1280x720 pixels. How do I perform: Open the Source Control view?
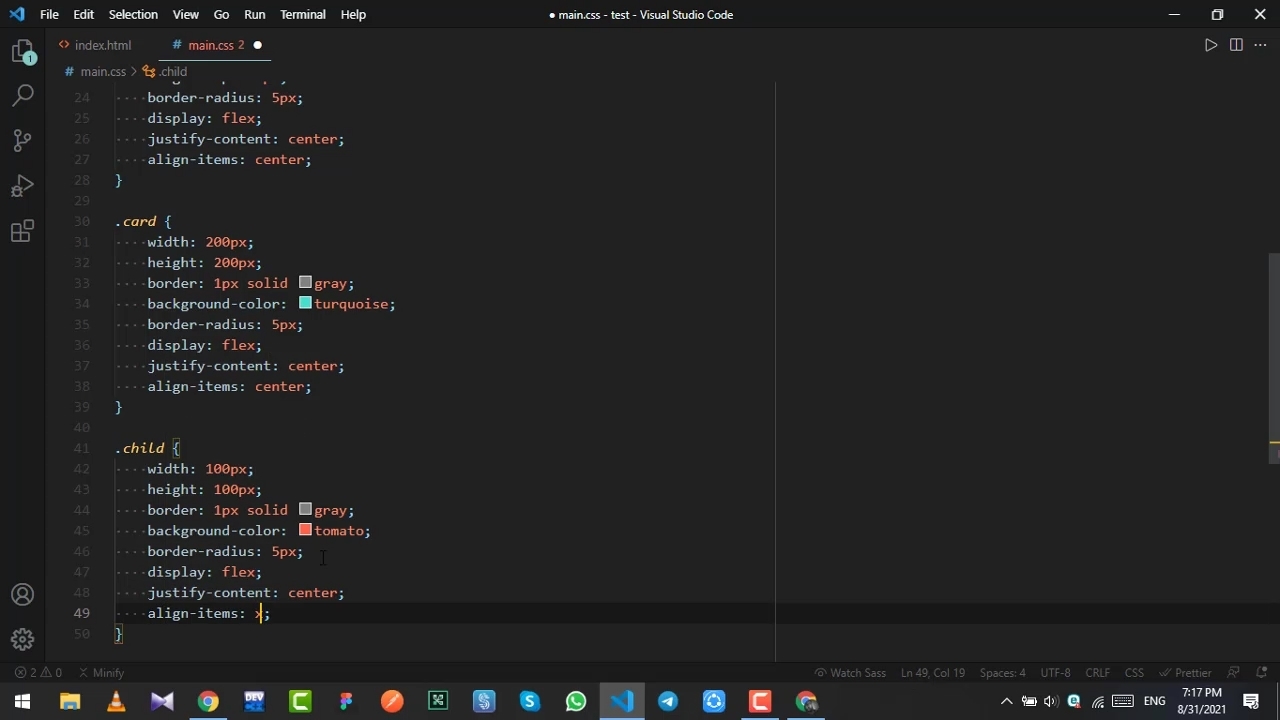coord(23,141)
